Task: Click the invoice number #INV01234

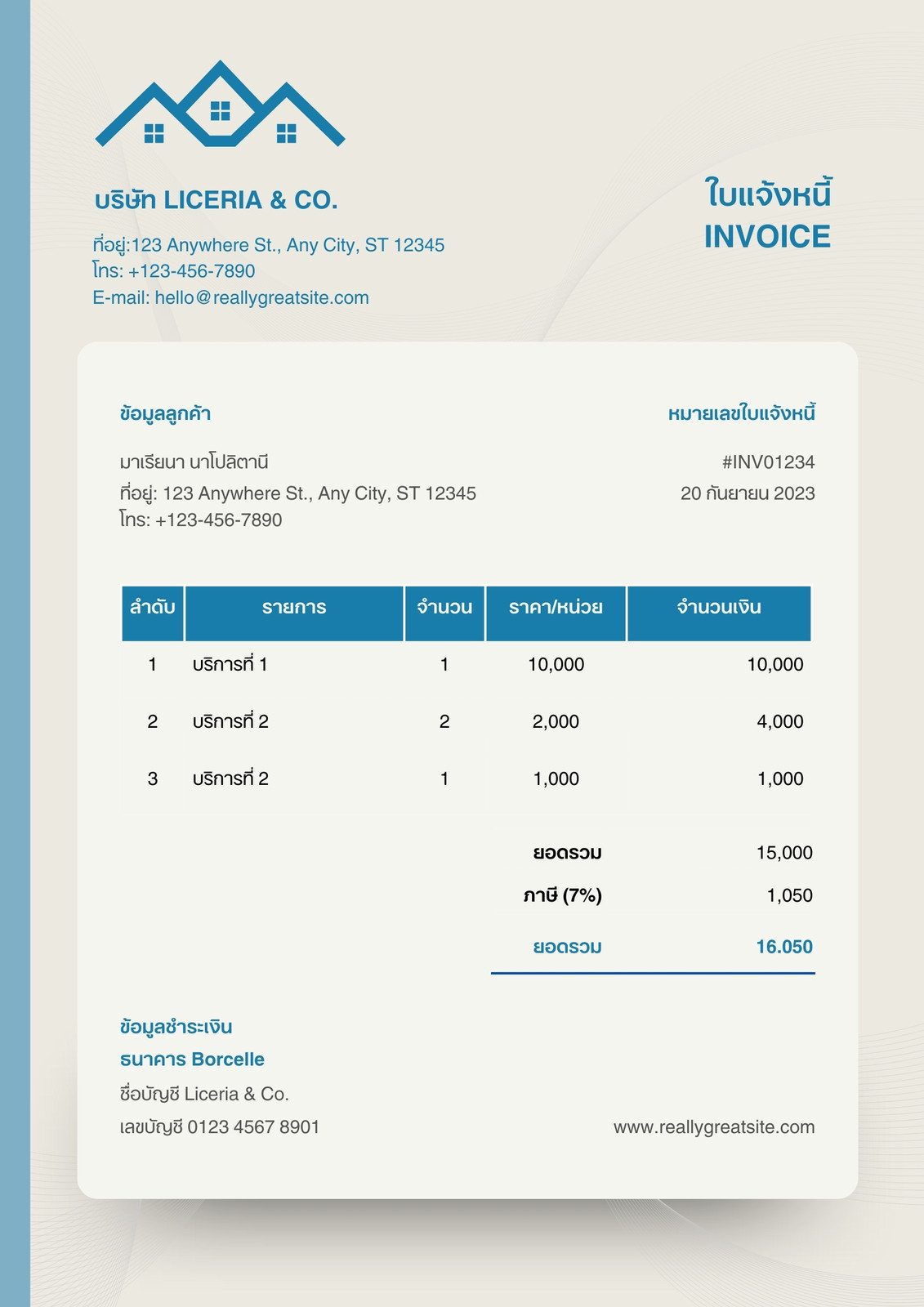Action: tap(768, 462)
